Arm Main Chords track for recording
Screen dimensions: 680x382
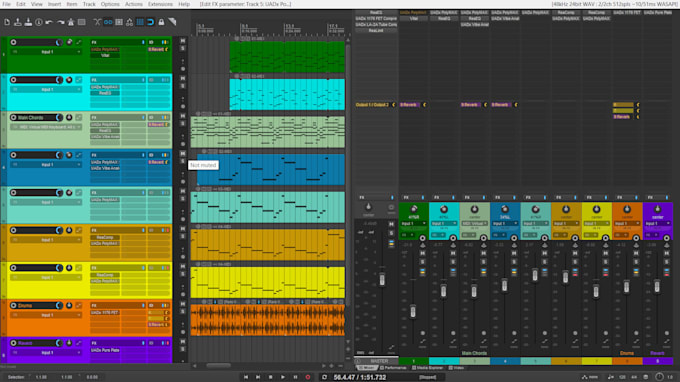tap(13, 118)
